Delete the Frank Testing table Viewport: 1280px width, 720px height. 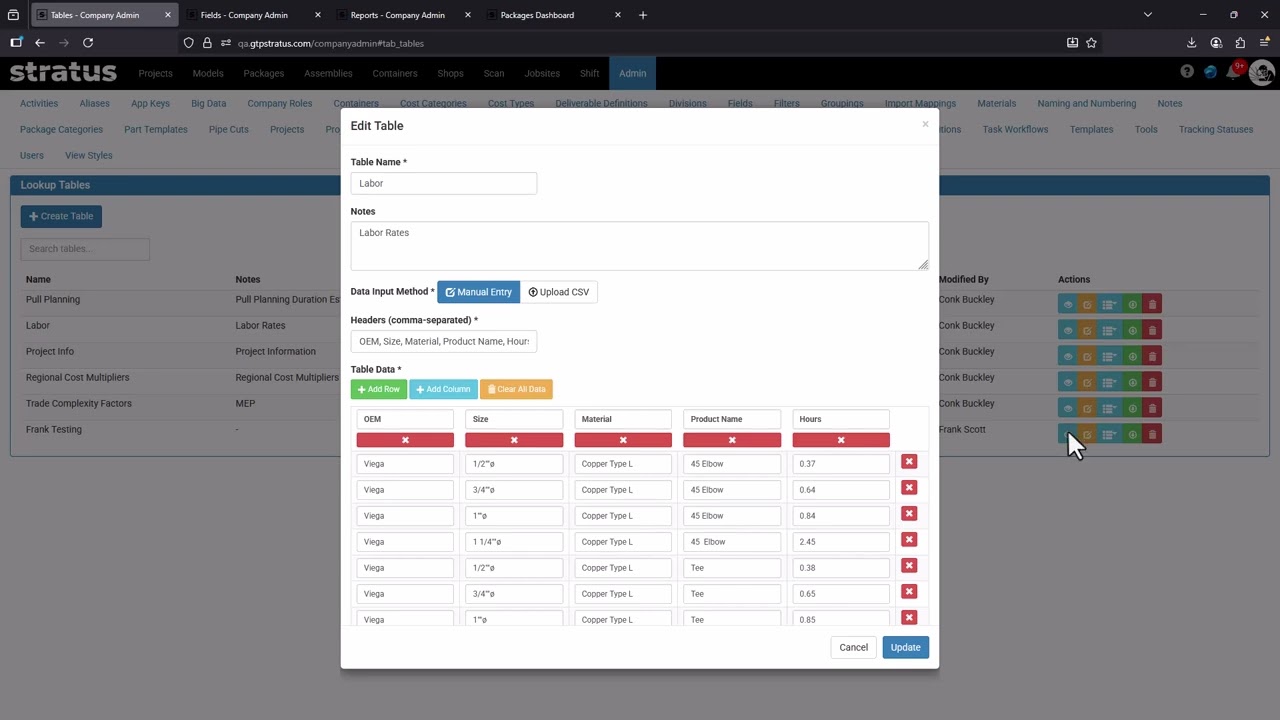pyautogui.click(x=1152, y=434)
